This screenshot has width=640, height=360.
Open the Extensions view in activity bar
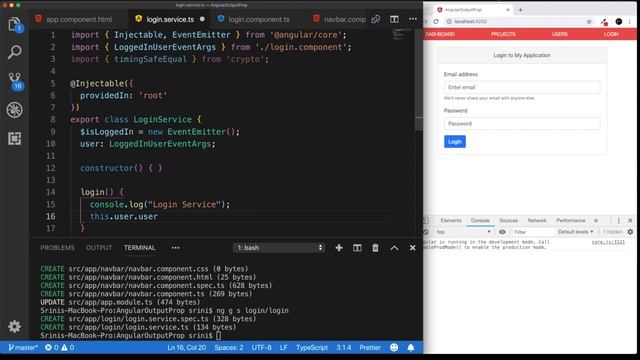(15, 138)
